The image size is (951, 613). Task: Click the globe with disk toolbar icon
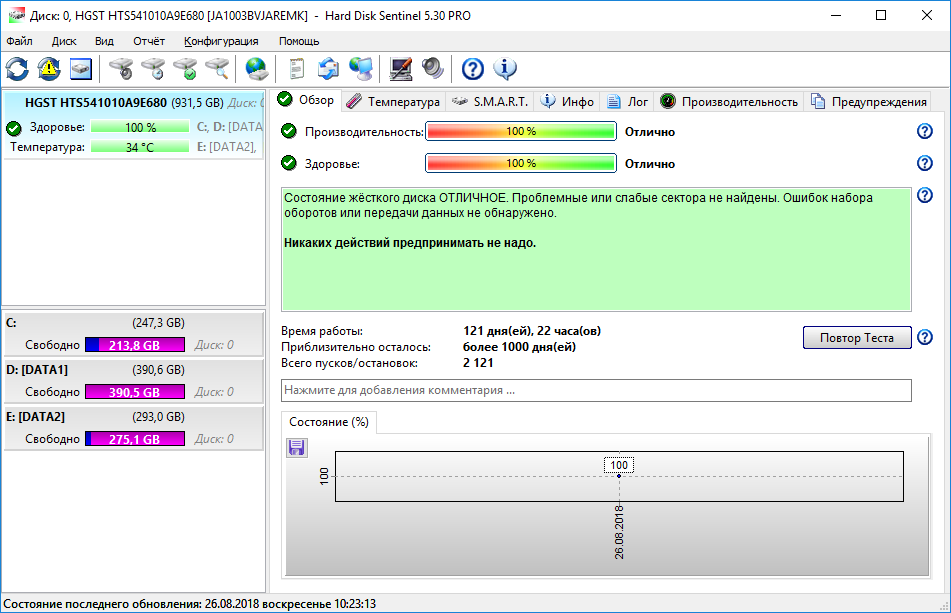tap(257, 69)
